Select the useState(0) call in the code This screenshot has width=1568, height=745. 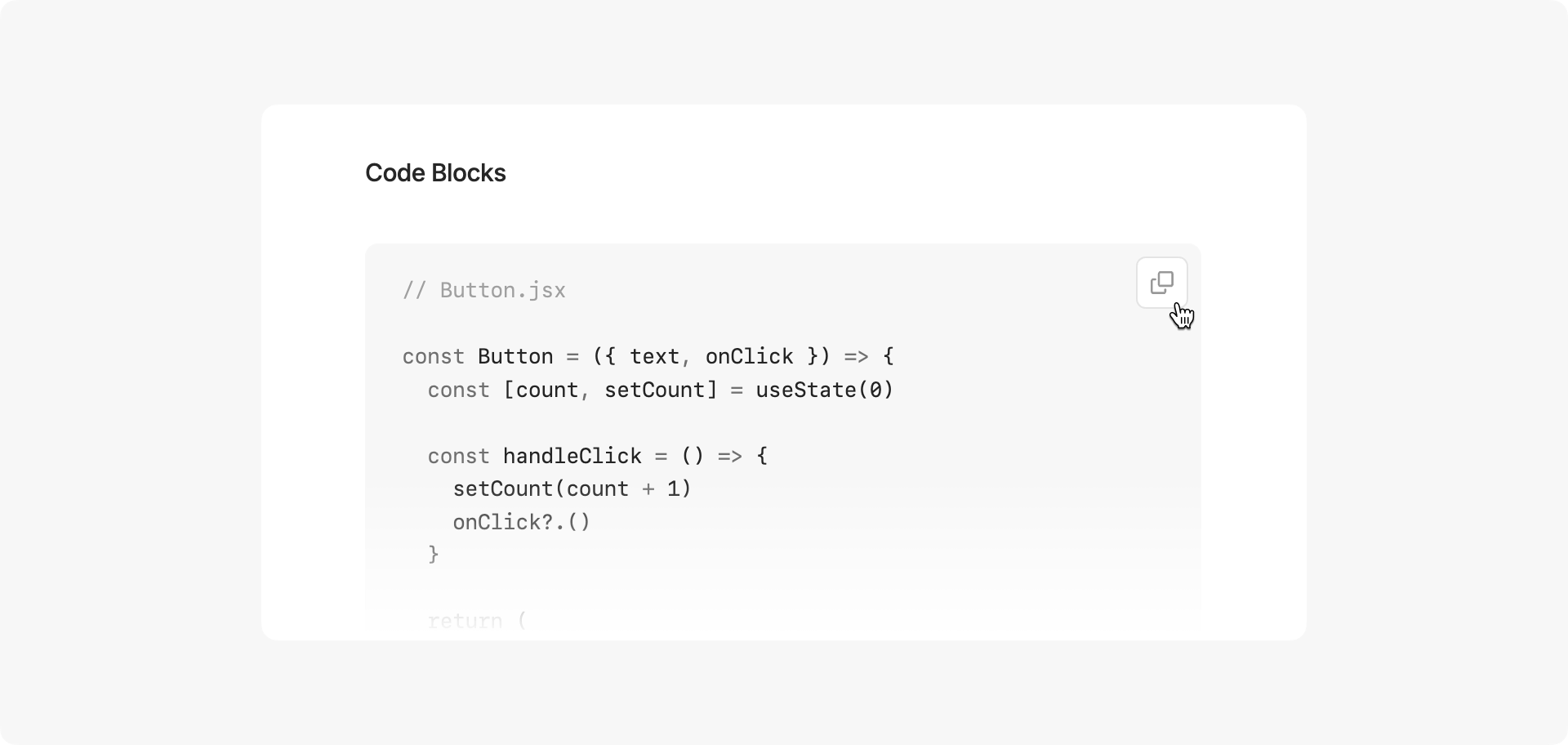825,390
